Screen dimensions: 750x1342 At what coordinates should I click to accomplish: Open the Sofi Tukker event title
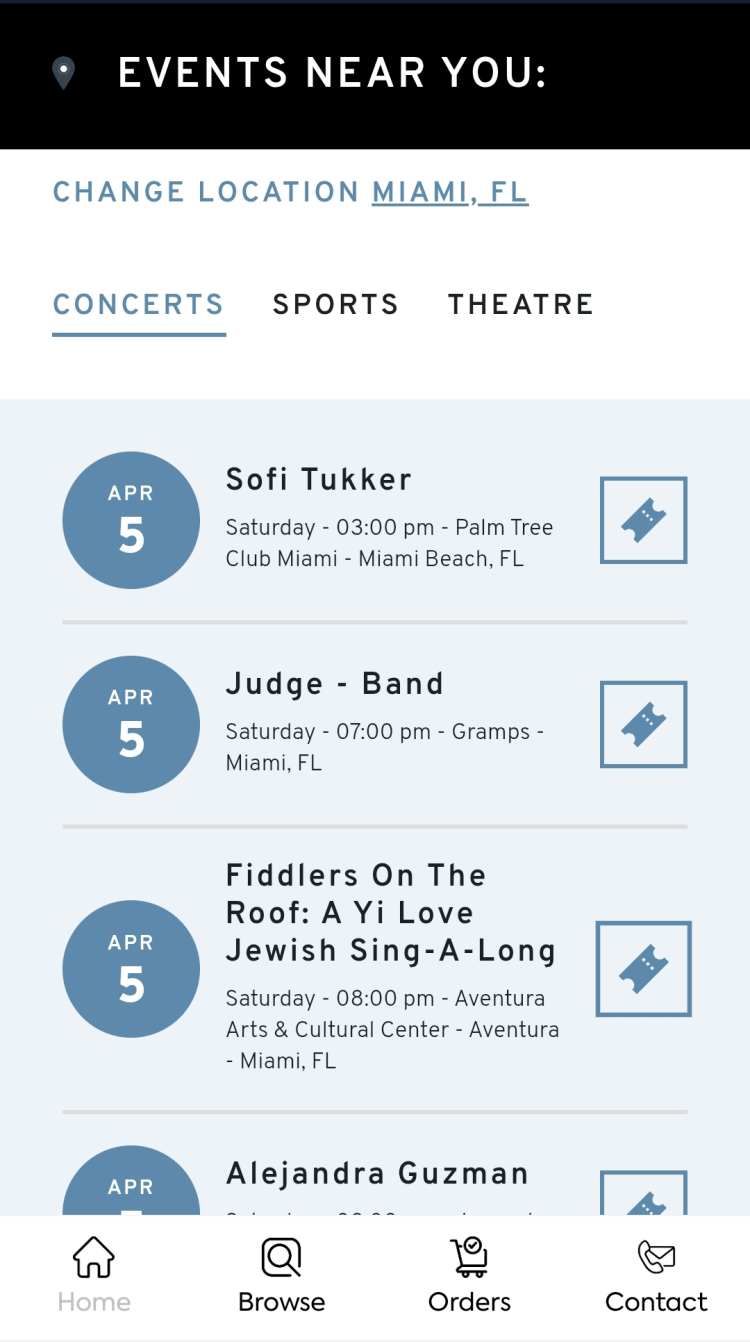[319, 480]
